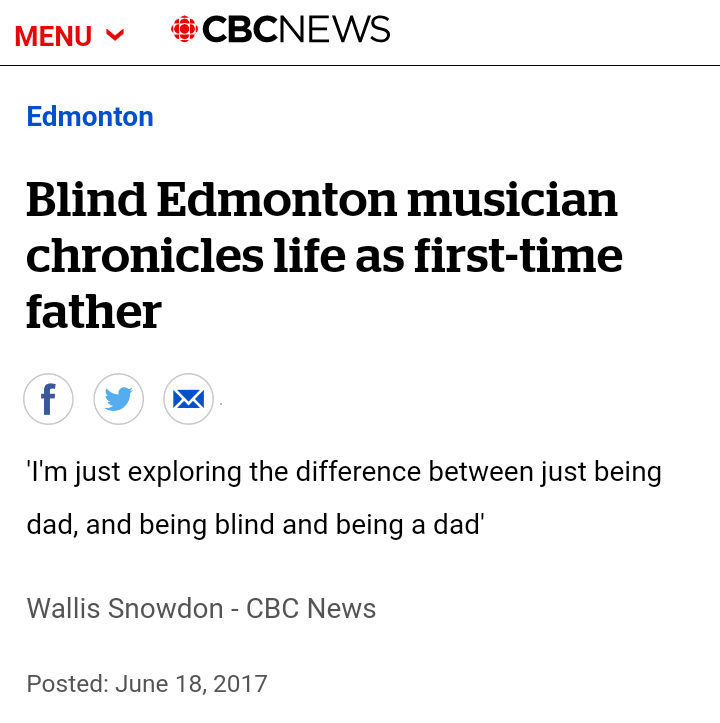
Task: Open the Edmonton section link
Action: coord(90,117)
